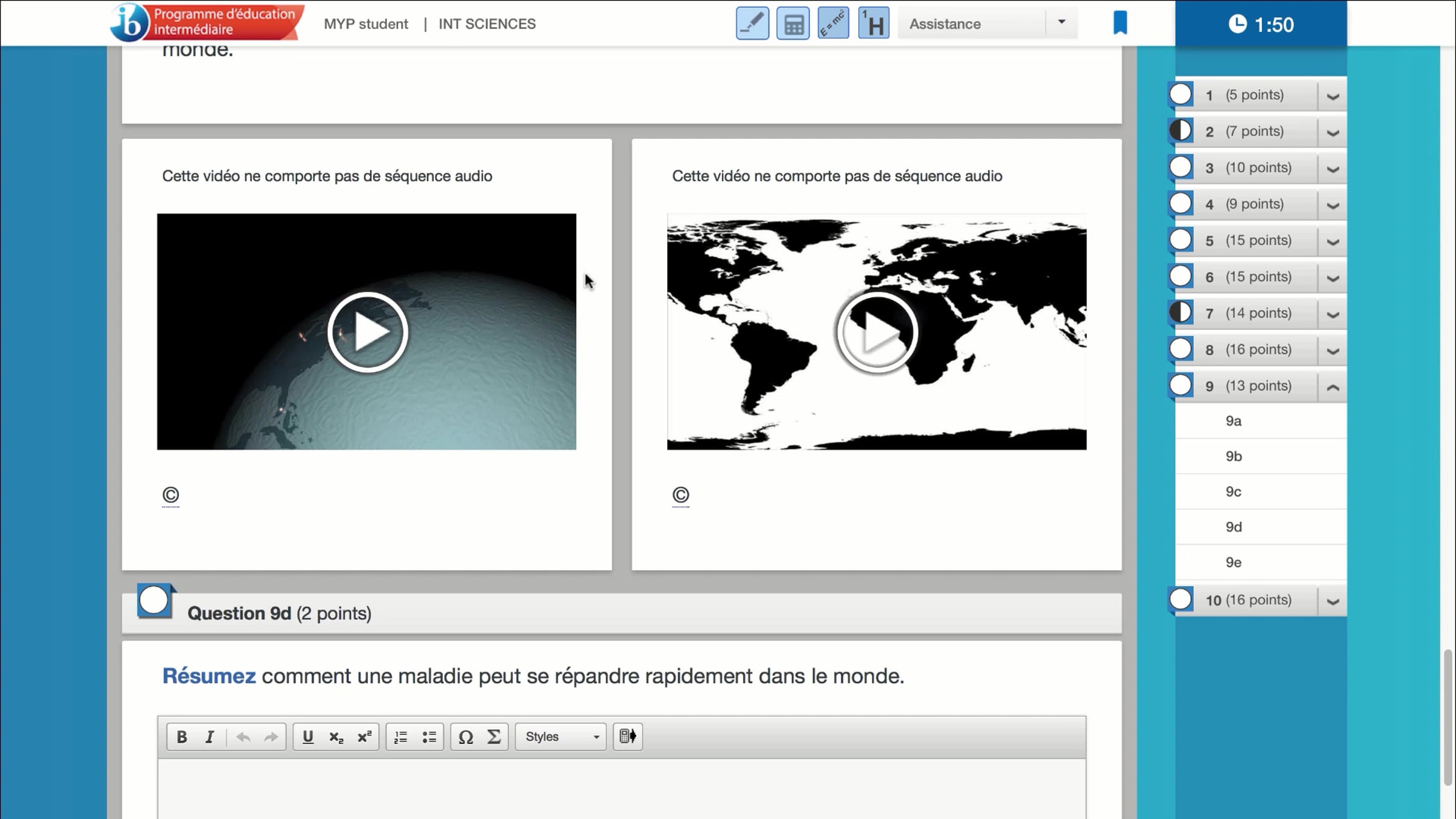The width and height of the screenshot is (1456, 819).
Task: Open the calculator tool
Action: 793,24
